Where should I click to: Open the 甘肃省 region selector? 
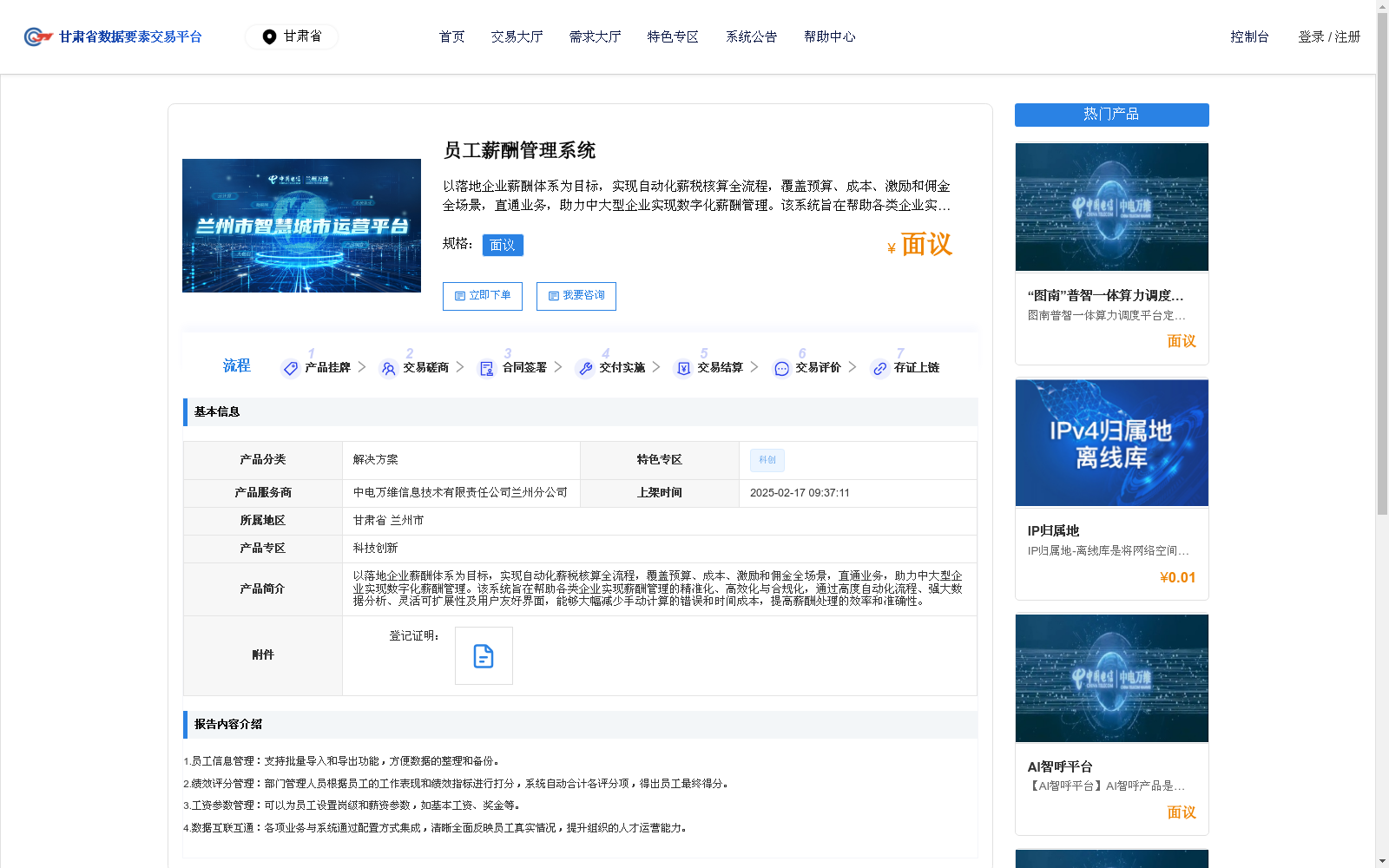tap(292, 36)
